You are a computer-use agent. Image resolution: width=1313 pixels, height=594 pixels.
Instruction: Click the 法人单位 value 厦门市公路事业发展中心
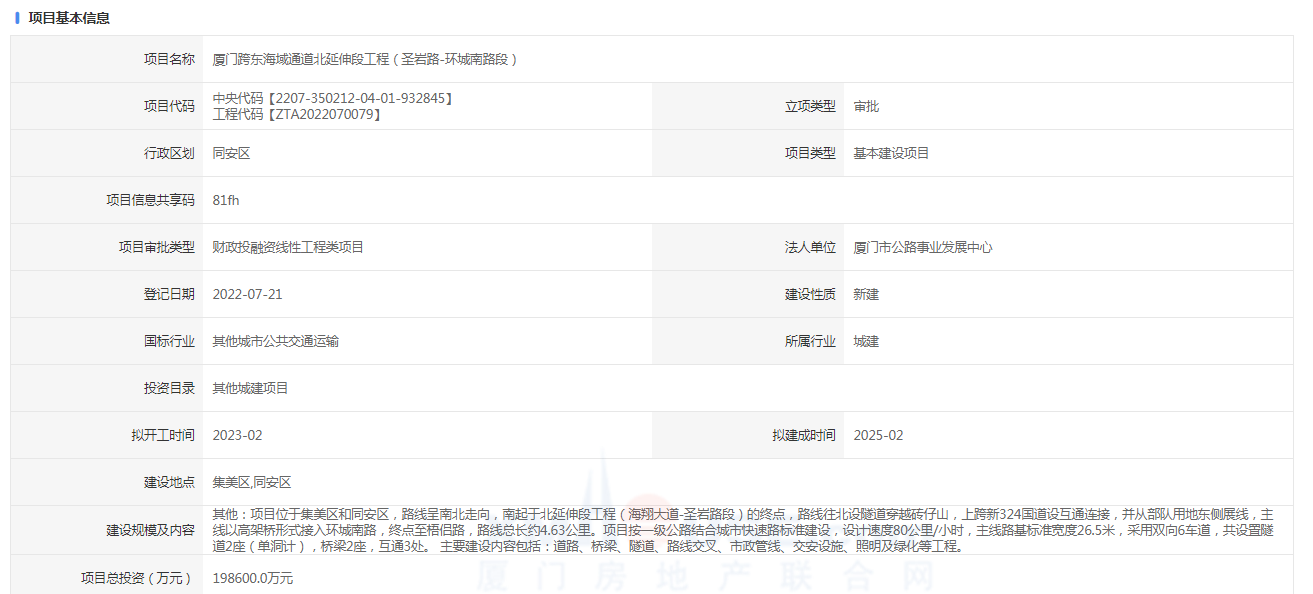tap(922, 247)
